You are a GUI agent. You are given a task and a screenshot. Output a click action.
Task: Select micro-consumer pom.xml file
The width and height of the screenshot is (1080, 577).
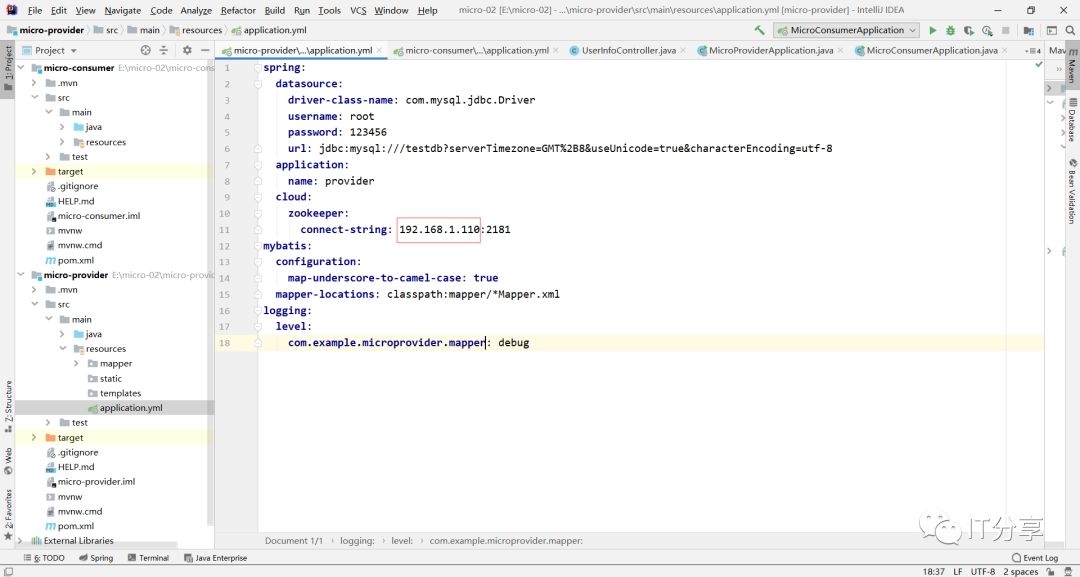70,260
